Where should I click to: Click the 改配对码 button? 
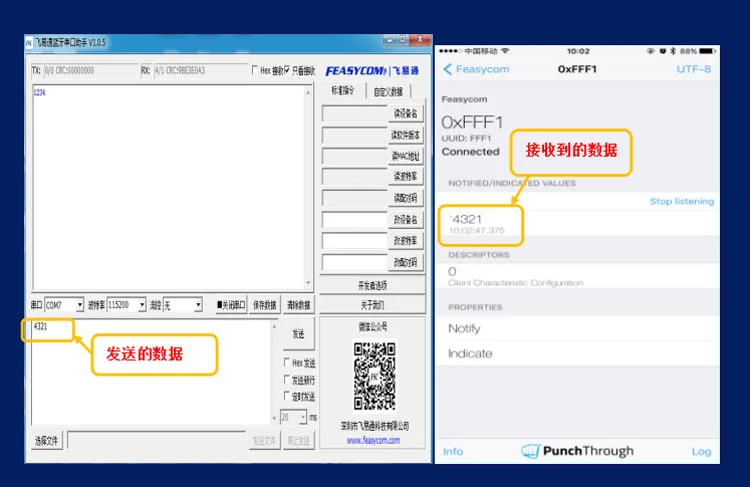coord(406,262)
